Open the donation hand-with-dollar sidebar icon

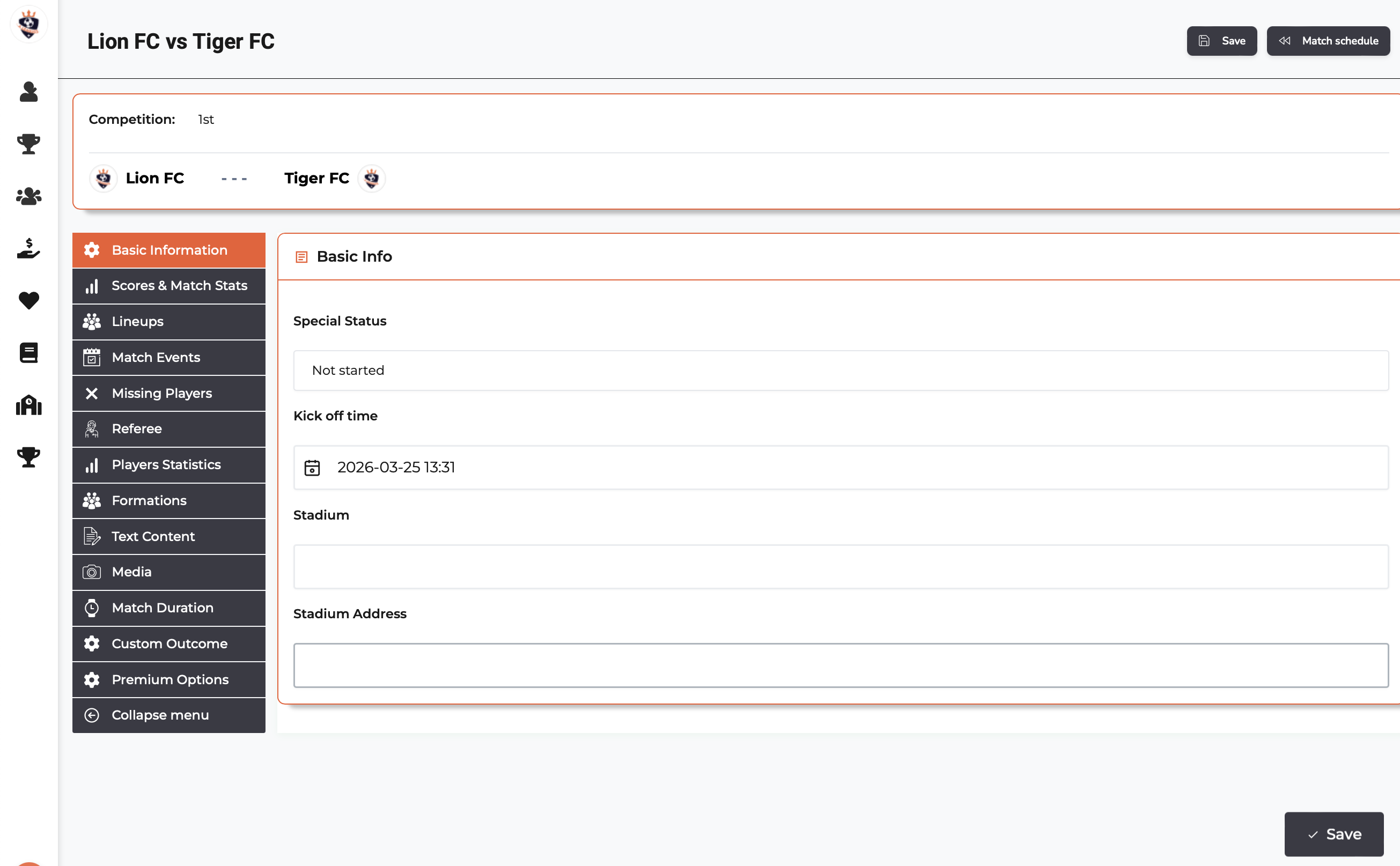28,249
